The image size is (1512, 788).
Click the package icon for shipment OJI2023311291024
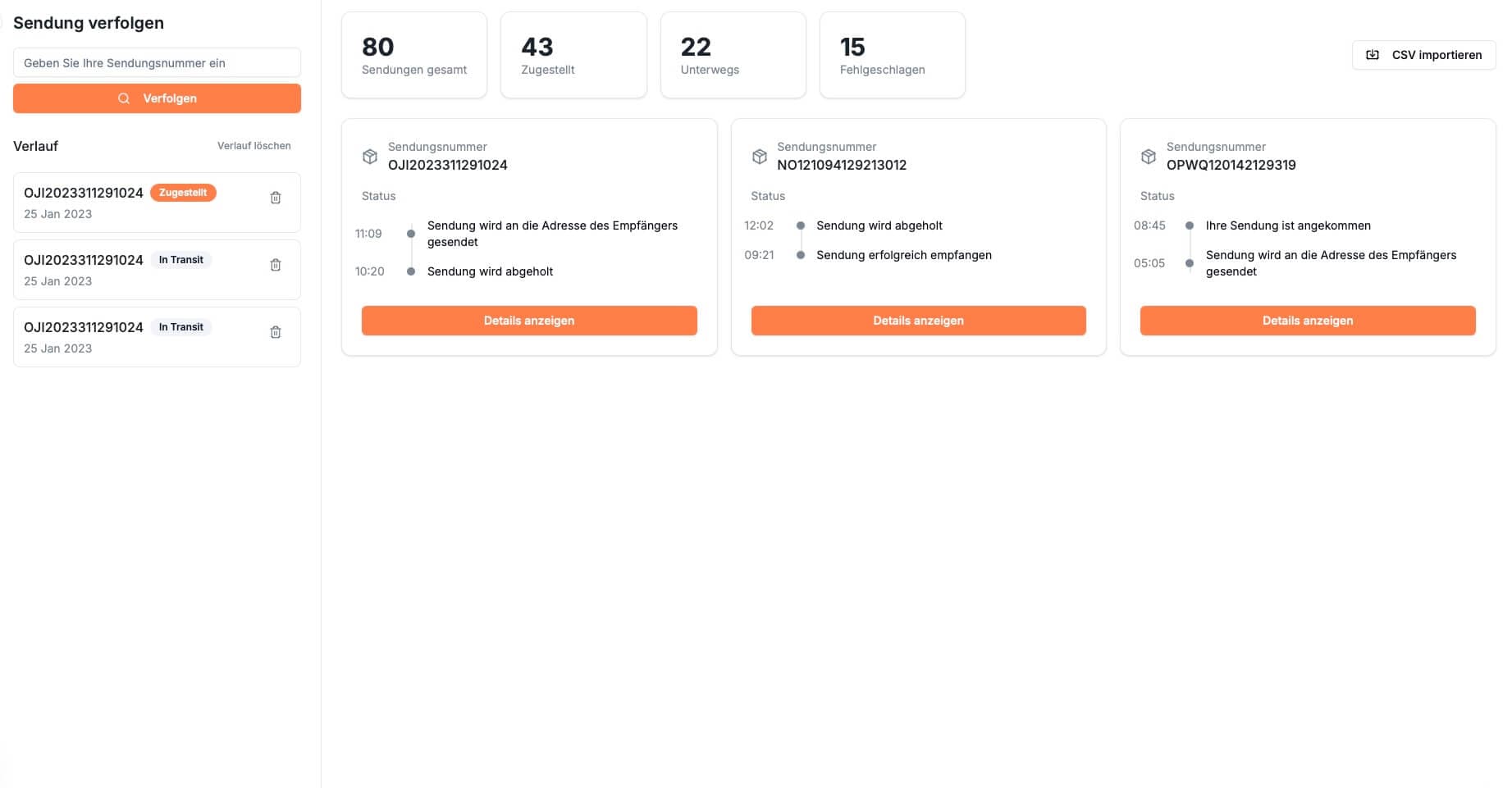(369, 156)
